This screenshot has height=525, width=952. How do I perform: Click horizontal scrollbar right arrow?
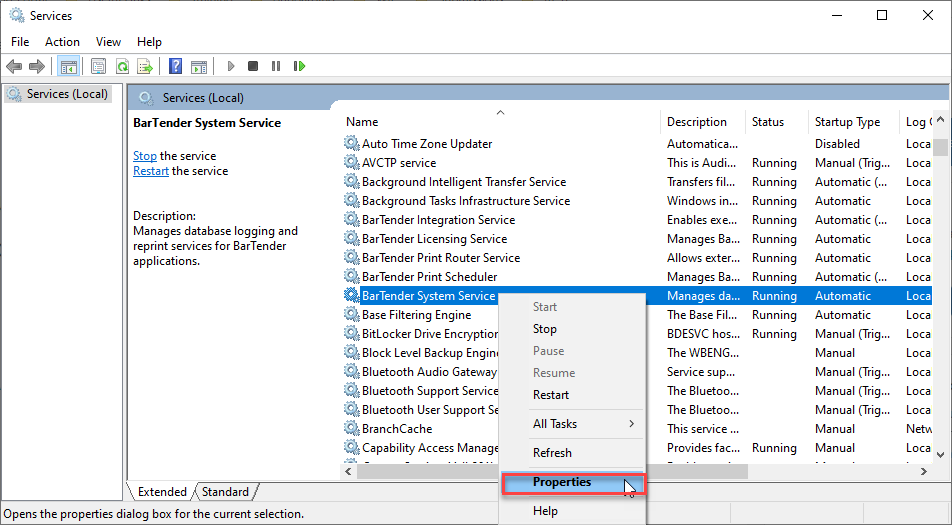(x=923, y=471)
